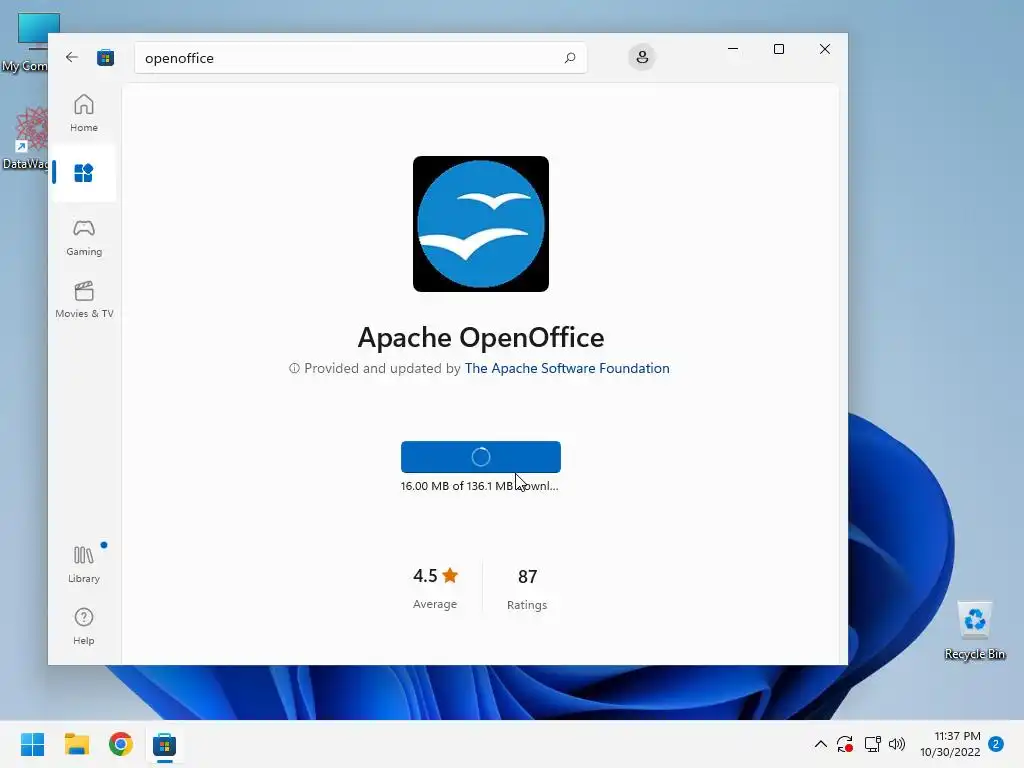Open the Movies & TV section
The height and width of the screenshot is (768, 1024).
pyautogui.click(x=84, y=300)
